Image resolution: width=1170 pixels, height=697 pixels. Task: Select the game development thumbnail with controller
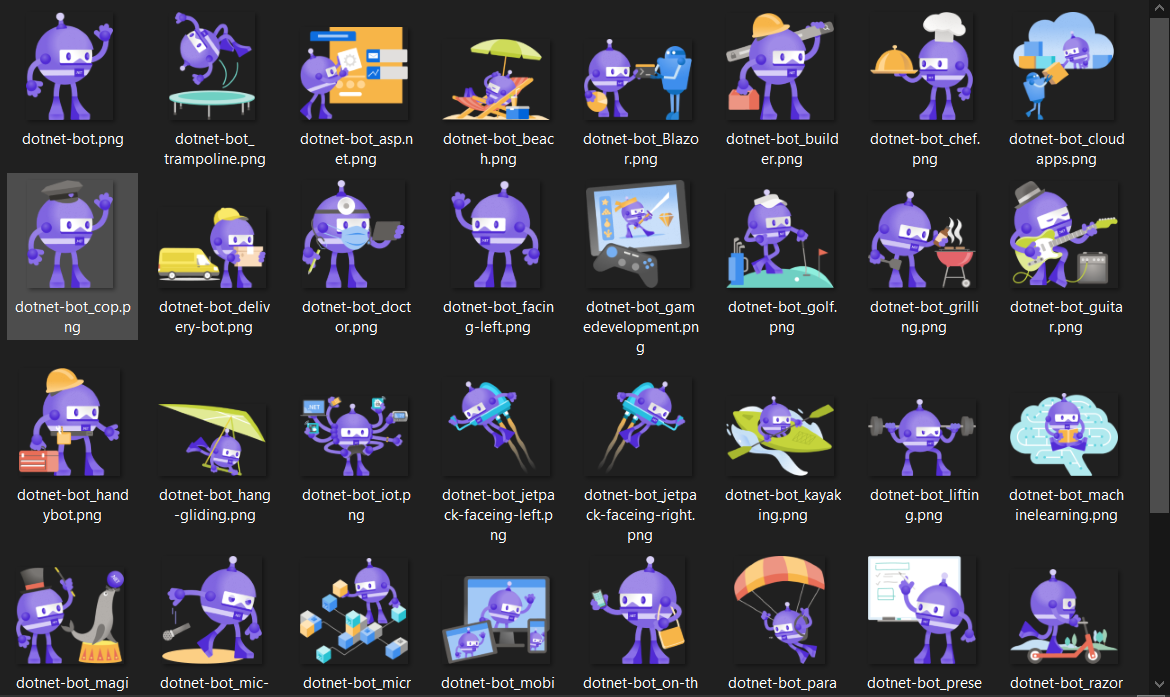click(639, 234)
